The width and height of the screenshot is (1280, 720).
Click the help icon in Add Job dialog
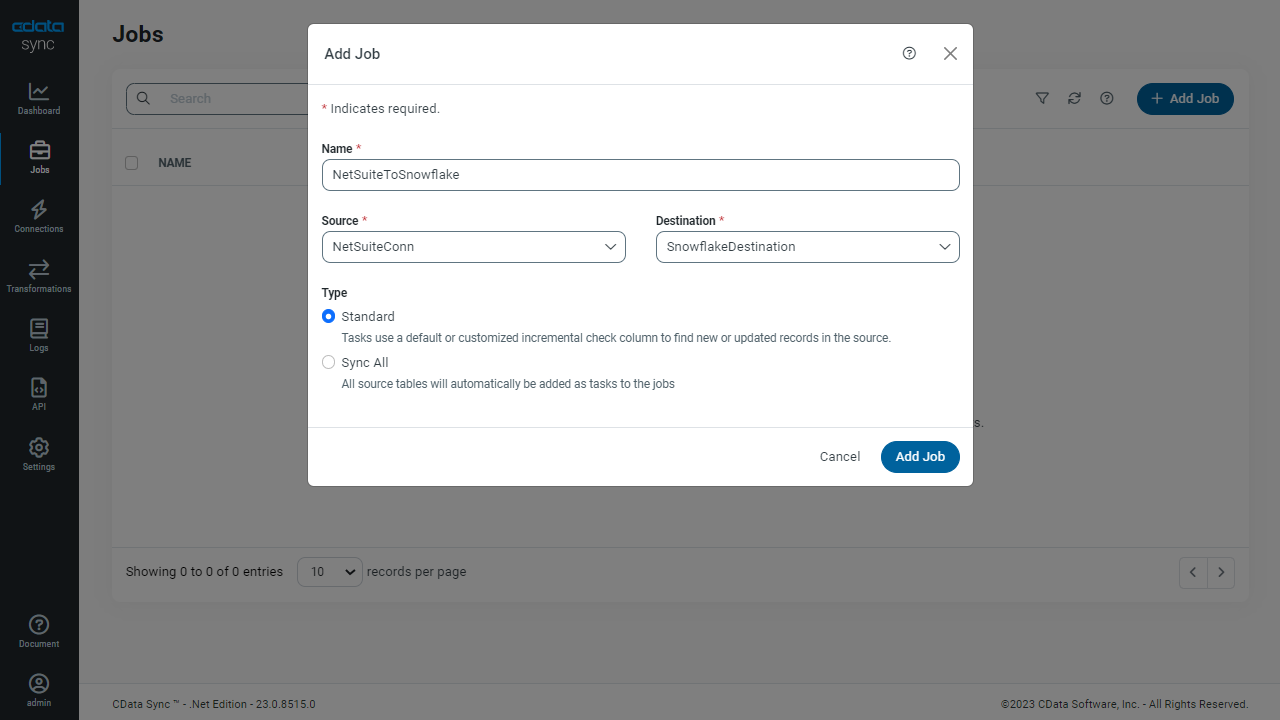909,54
